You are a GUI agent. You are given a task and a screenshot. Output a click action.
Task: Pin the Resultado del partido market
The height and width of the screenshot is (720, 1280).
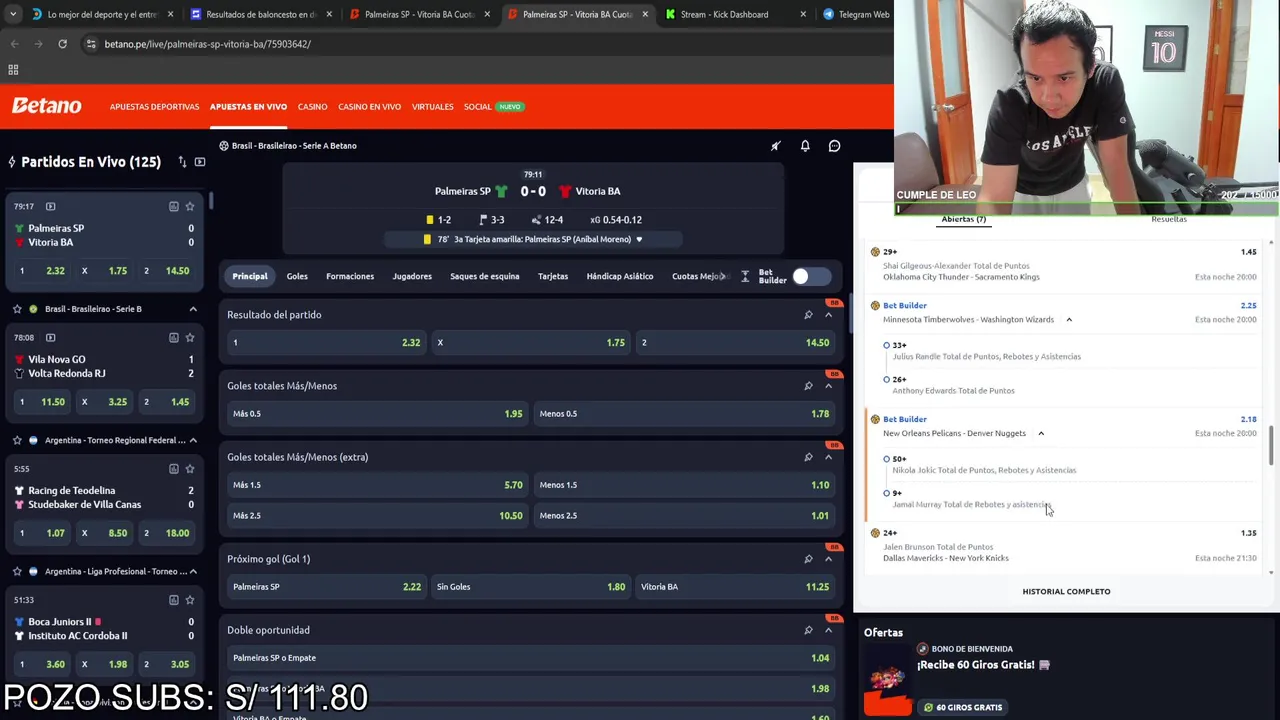[808, 315]
